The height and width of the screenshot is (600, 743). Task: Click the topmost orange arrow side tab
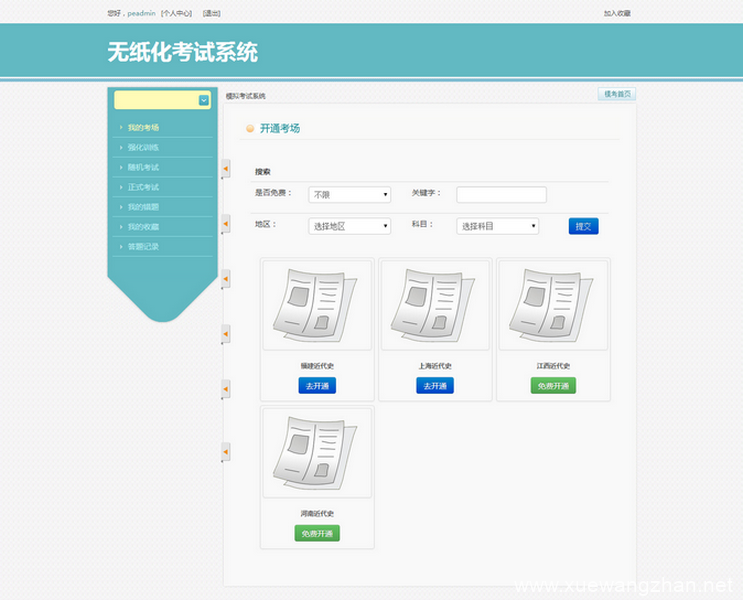coord(226,168)
